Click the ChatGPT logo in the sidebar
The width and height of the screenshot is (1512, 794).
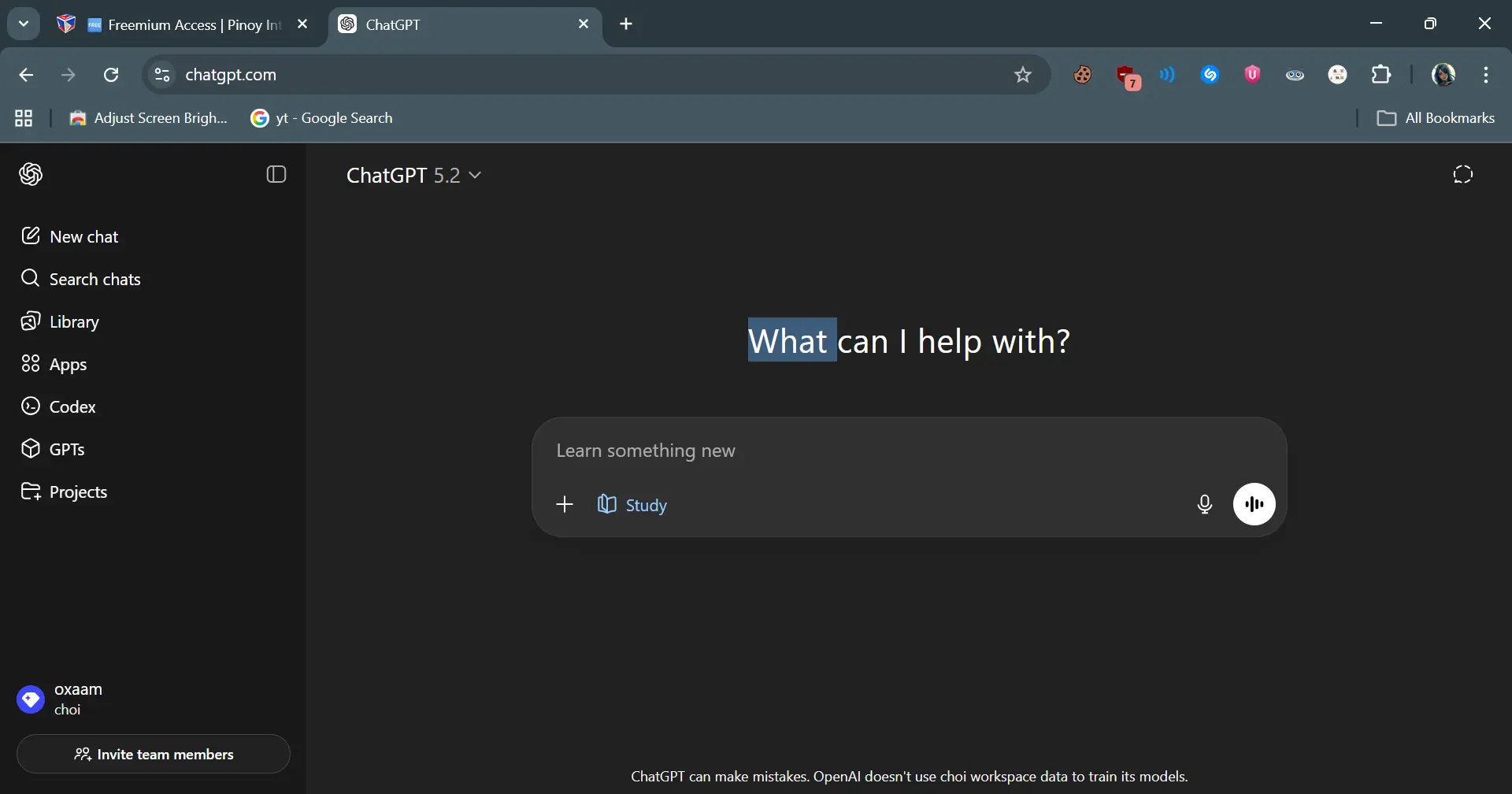[31, 174]
